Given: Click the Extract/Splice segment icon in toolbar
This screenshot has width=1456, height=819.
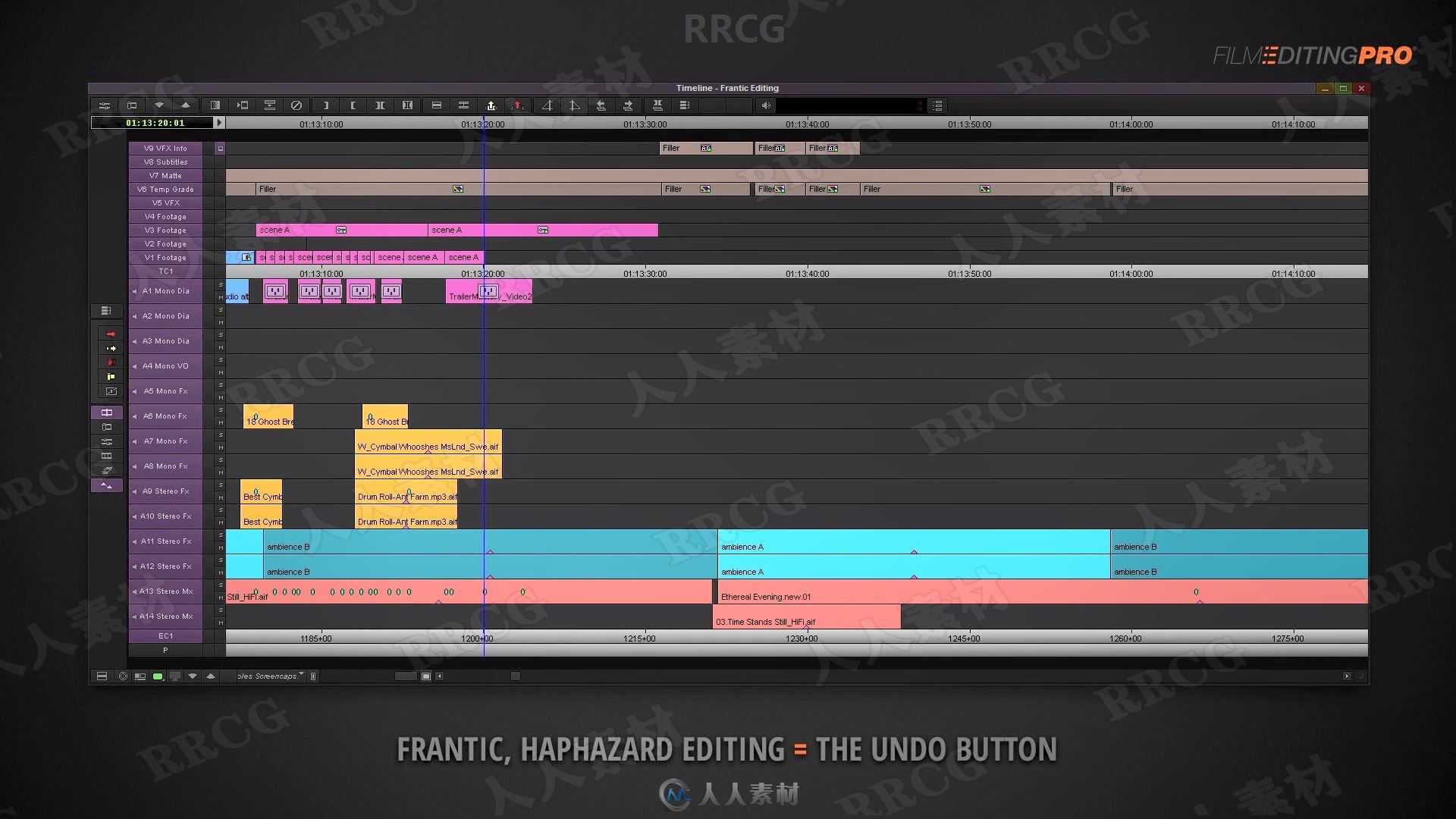Looking at the screenshot, I should pyautogui.click(x=464, y=105).
